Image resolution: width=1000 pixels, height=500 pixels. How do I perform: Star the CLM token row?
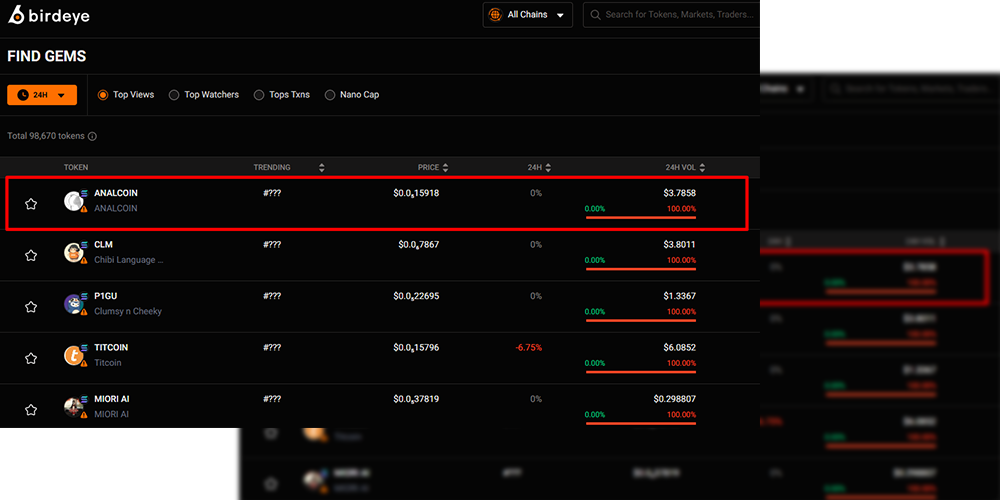click(x=31, y=255)
